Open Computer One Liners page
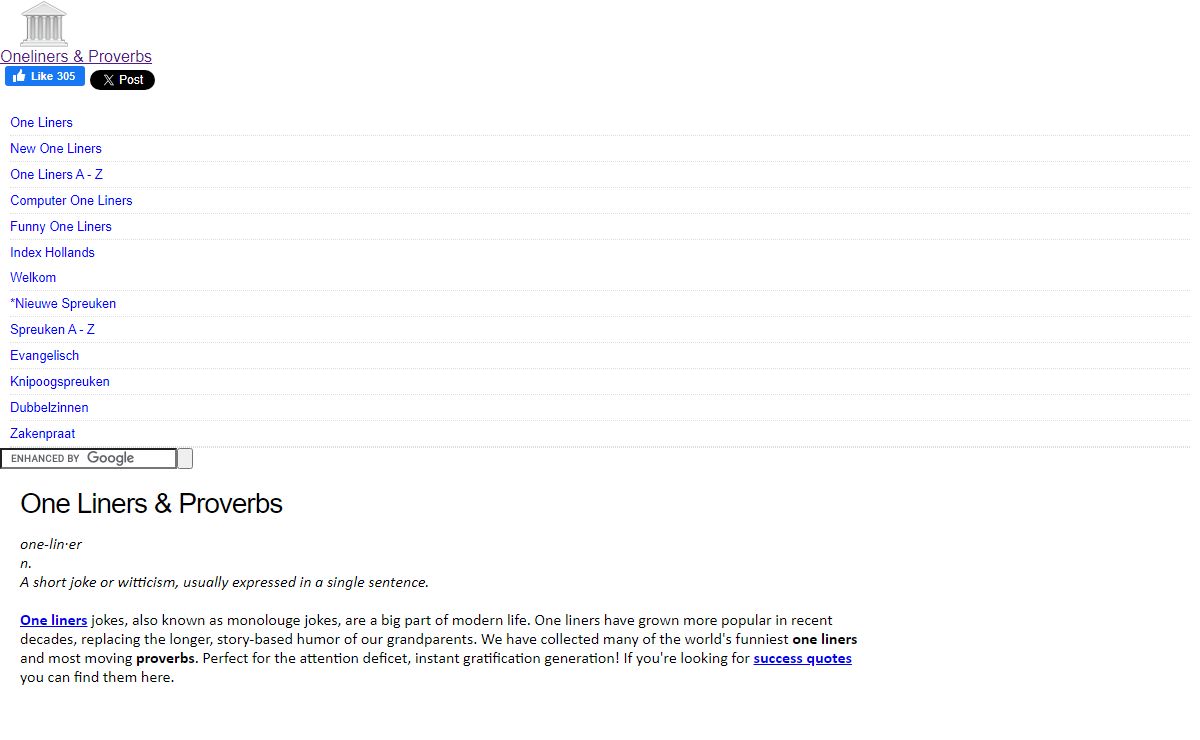Image resolution: width=1200 pixels, height=740 pixels. click(71, 200)
